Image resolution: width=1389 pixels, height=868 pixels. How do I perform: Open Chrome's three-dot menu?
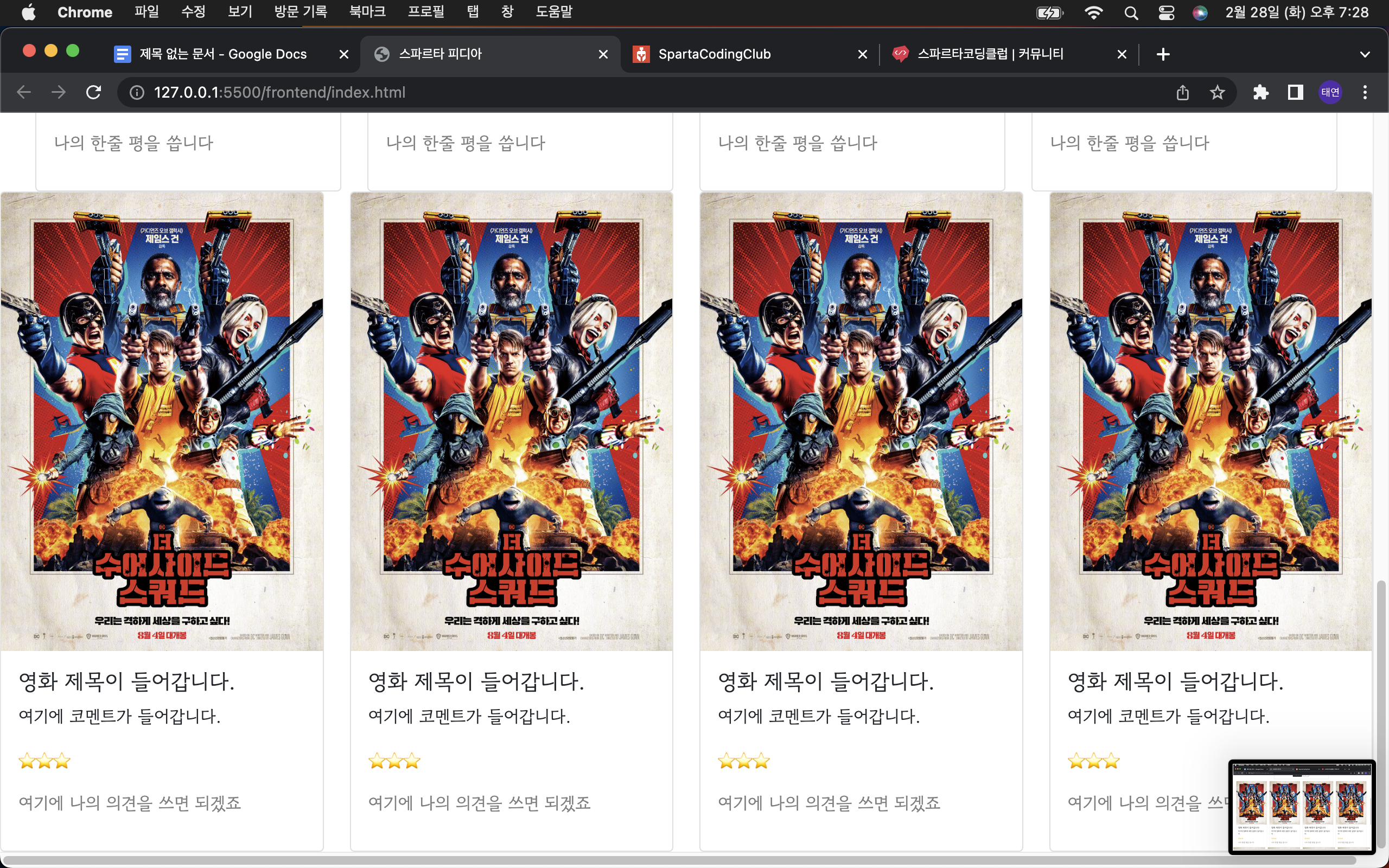tap(1365, 92)
